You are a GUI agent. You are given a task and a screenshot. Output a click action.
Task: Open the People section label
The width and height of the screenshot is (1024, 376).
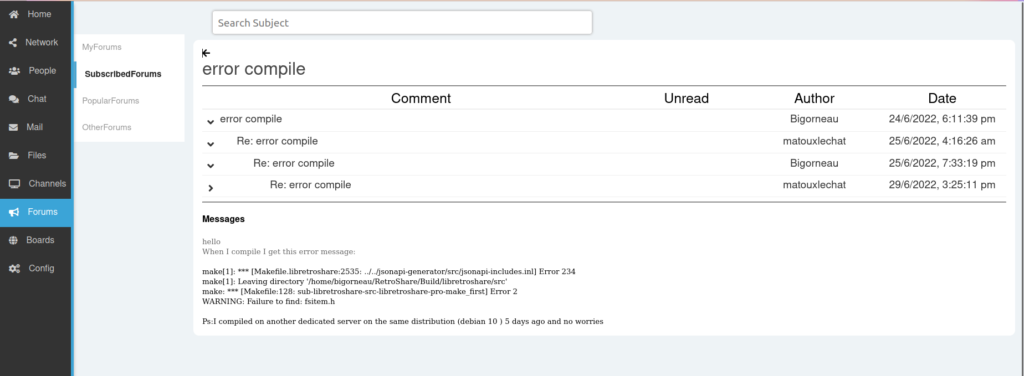coord(42,70)
